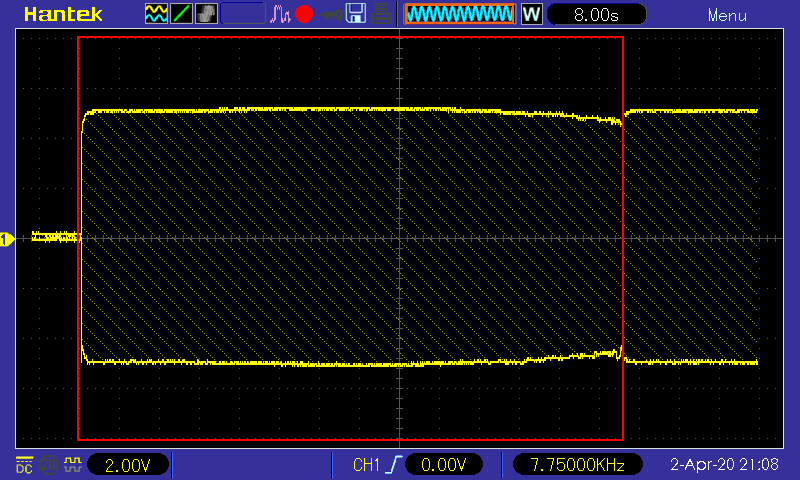Click the key lock icon

click(x=331, y=15)
